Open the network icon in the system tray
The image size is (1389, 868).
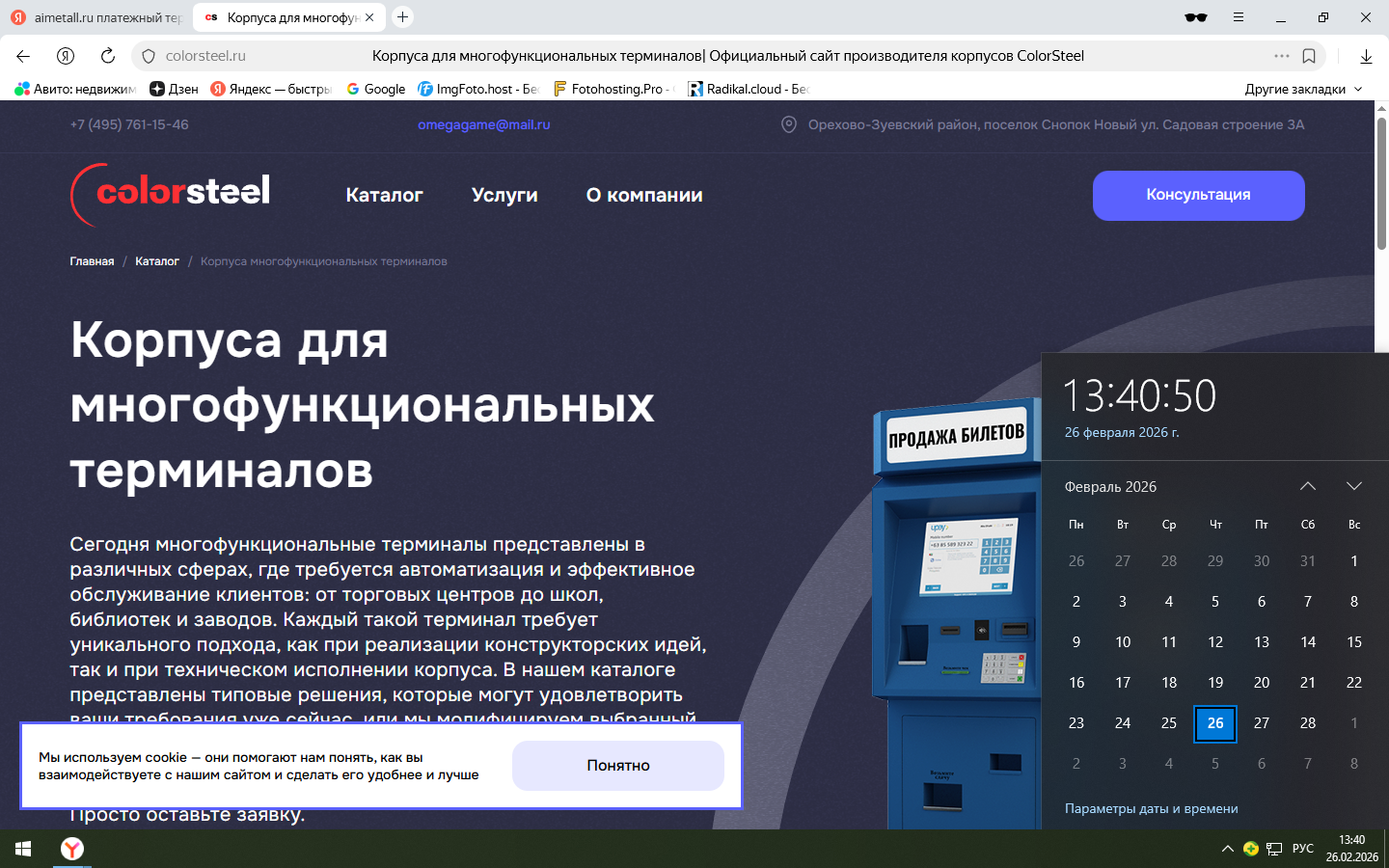(1274, 849)
